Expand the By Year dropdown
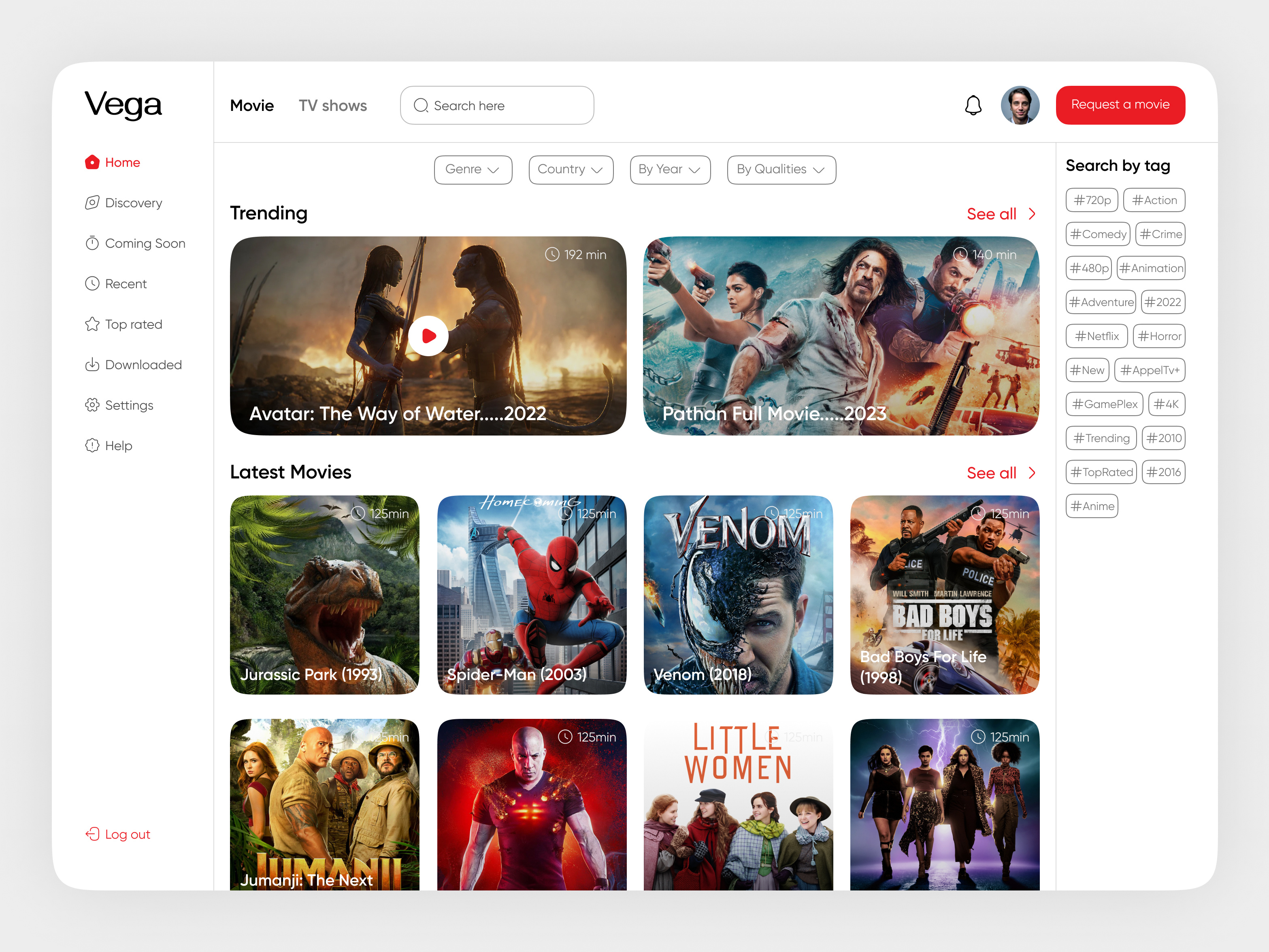This screenshot has height=952, width=1269. click(x=670, y=170)
